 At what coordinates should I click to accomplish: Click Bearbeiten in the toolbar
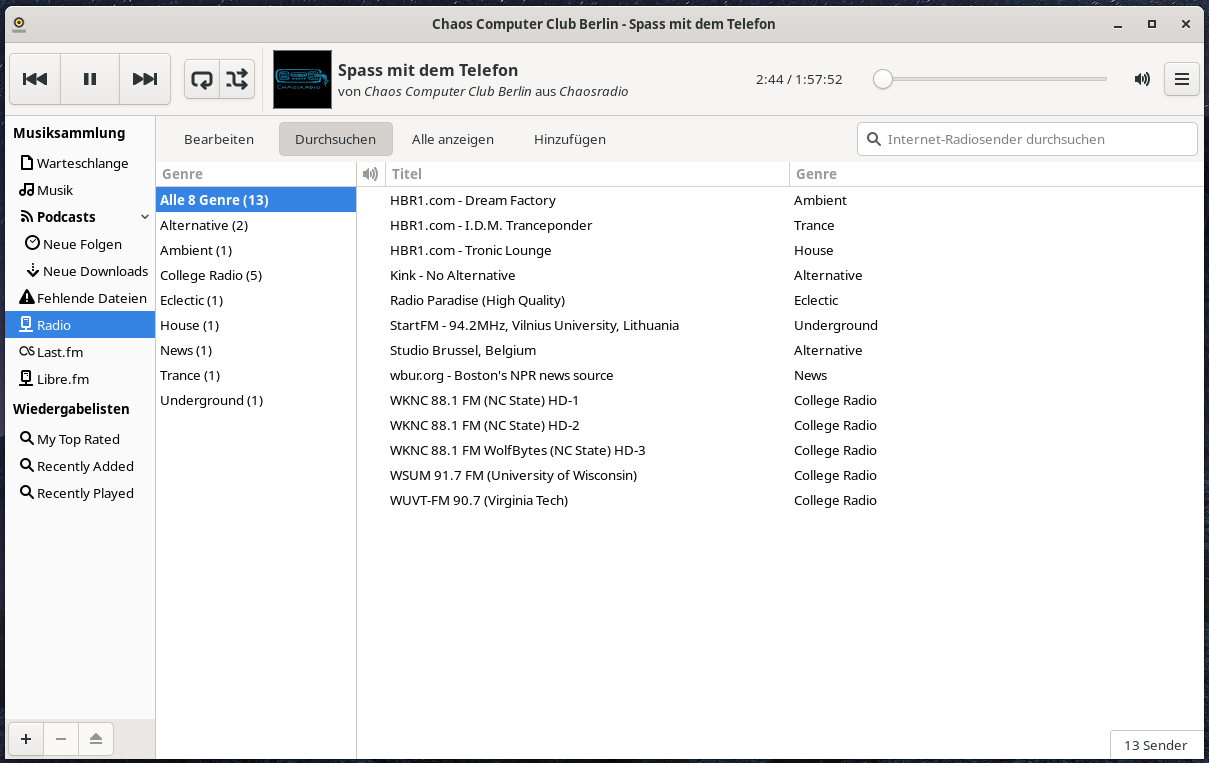(x=219, y=139)
